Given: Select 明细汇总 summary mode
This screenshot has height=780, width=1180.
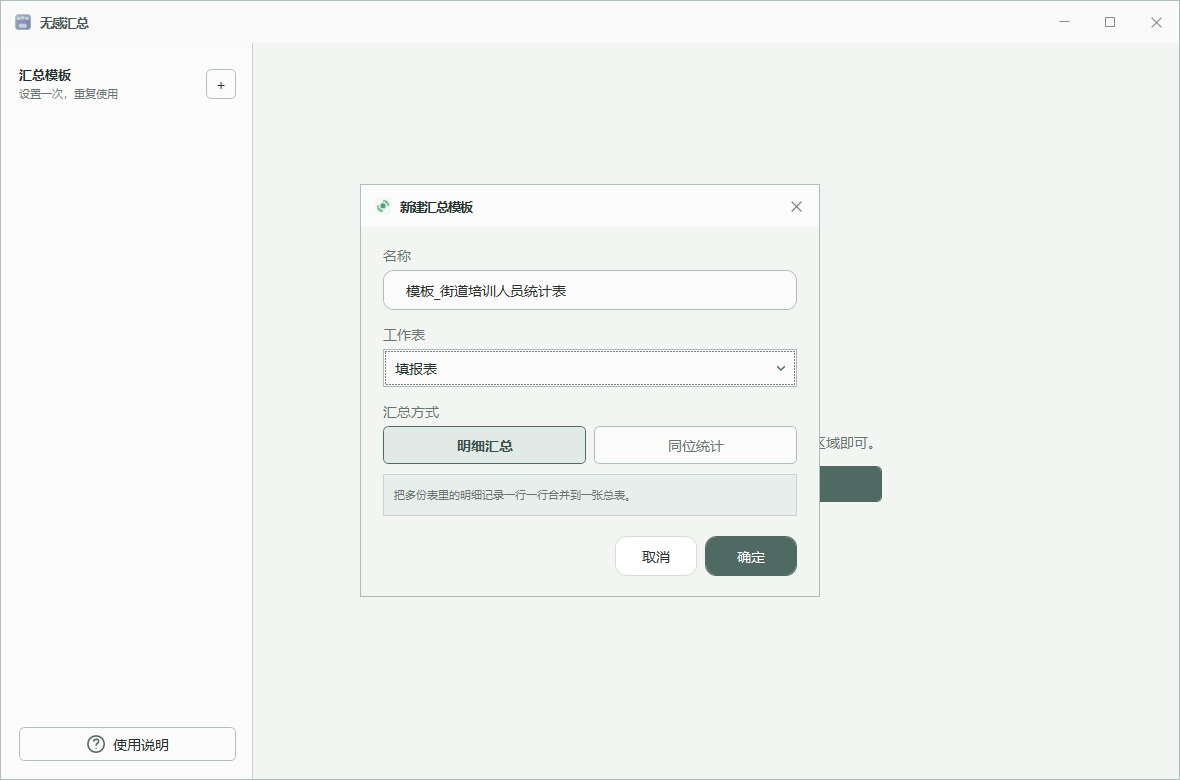Looking at the screenshot, I should (484, 445).
